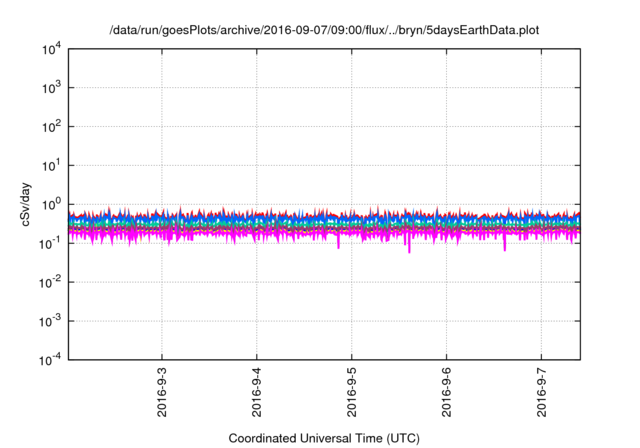Click the 10^4 y-axis tick label
Image resolution: width=640 pixels, height=448 pixels.
[x=51, y=50]
